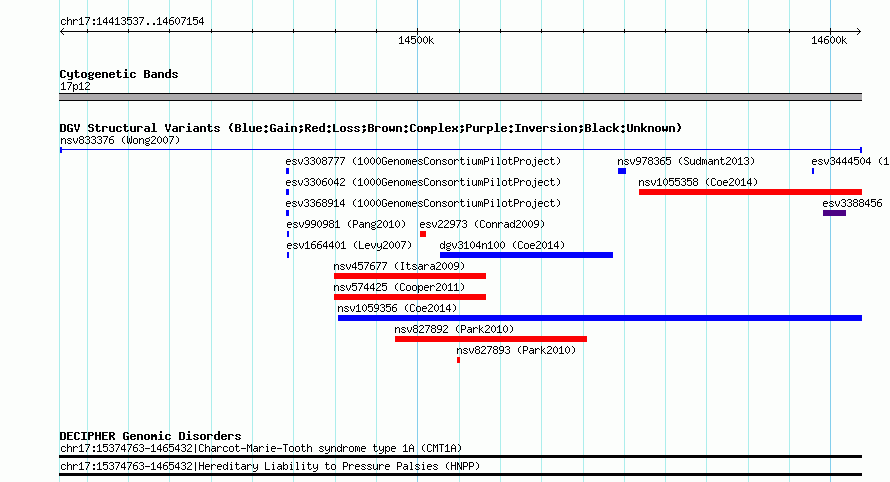Click the DGV Structural Variants track title
This screenshot has height=482, width=890.
[371, 128]
